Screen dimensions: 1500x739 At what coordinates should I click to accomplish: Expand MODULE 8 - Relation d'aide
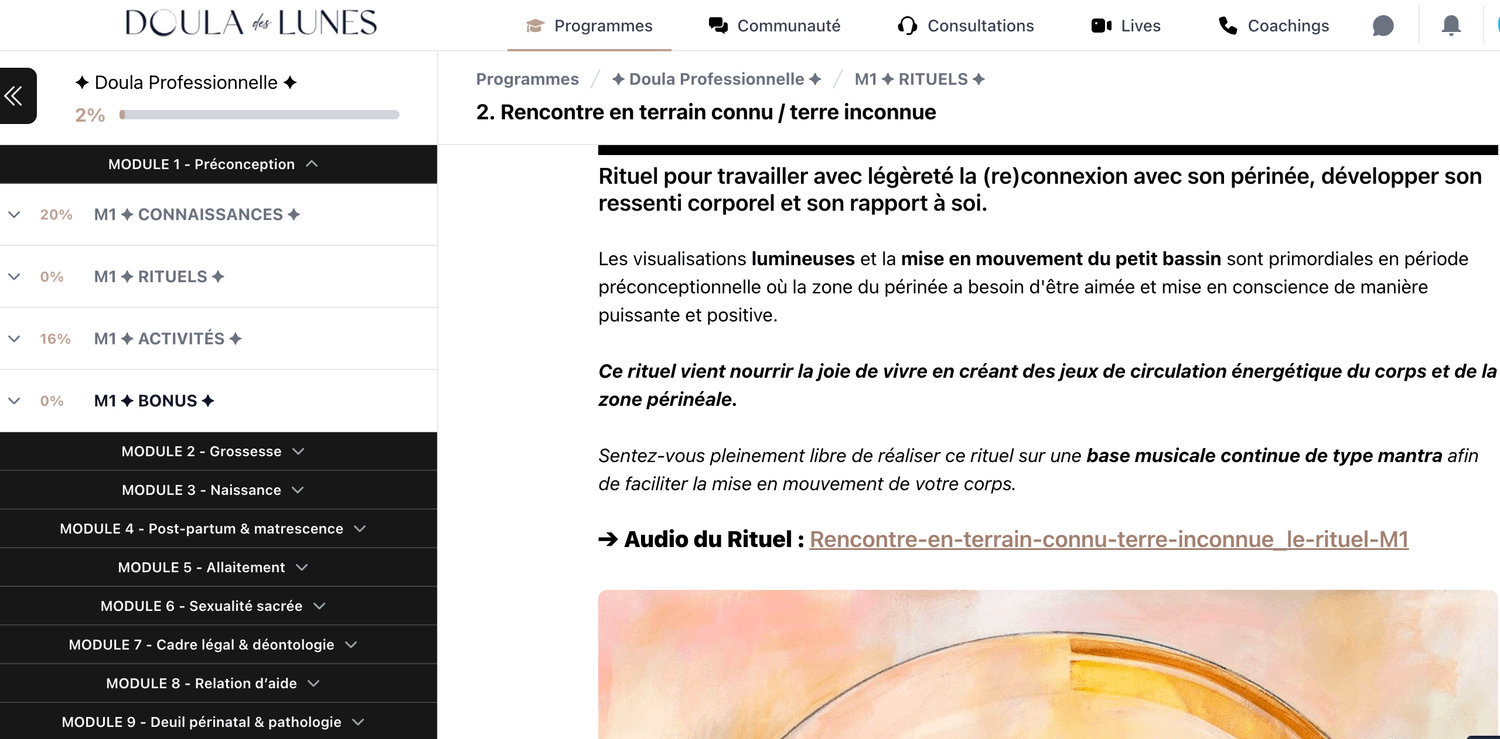tap(218, 683)
